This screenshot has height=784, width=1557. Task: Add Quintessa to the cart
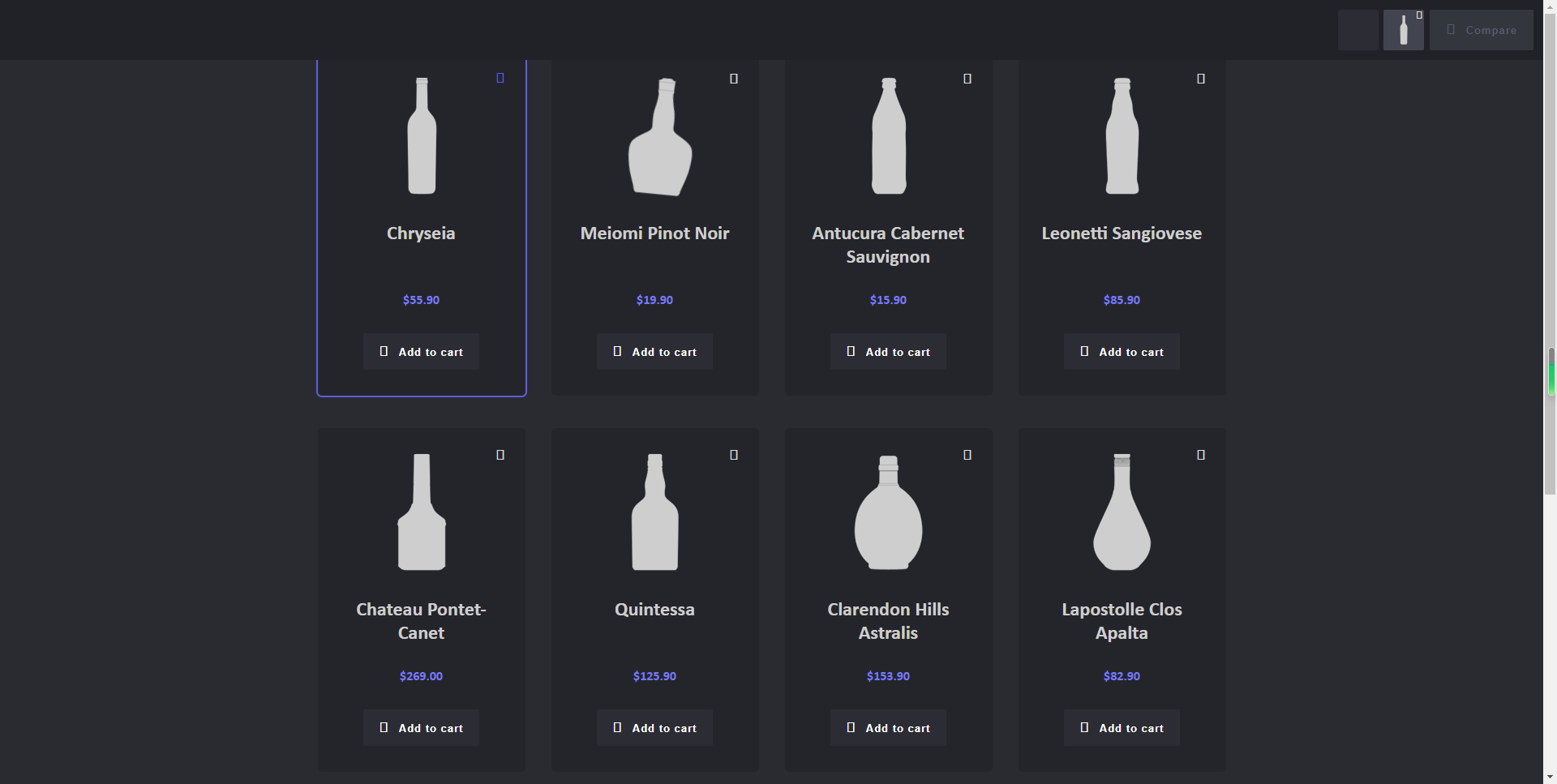(654, 728)
